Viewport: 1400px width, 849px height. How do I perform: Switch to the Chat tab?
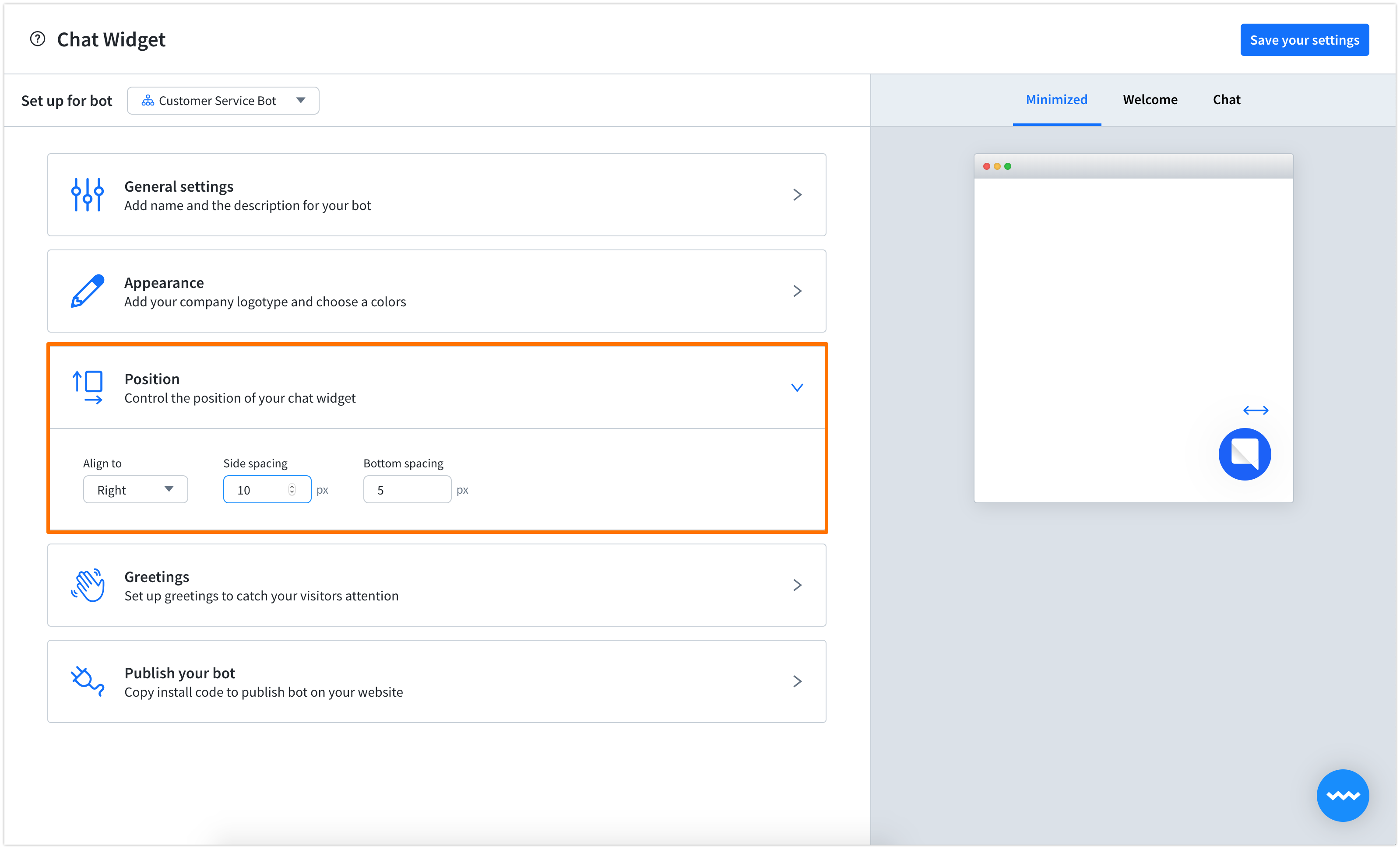[x=1225, y=99]
